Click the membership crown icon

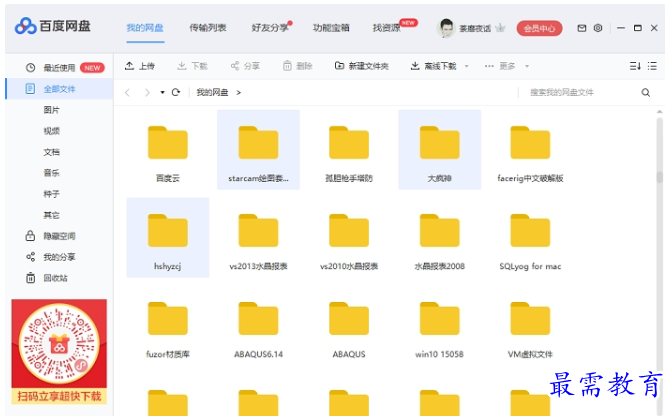tap(500, 28)
